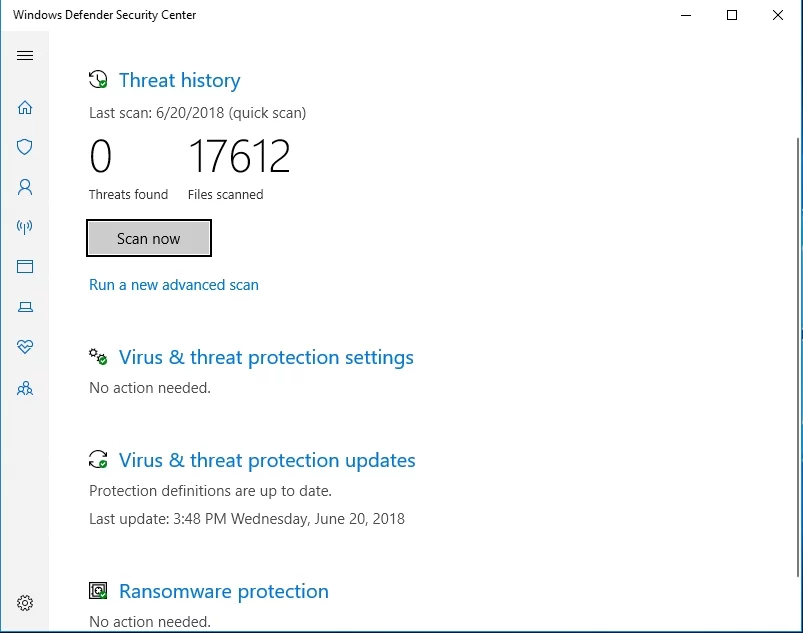Open App & browser control icon
This screenshot has width=803, height=633.
tap(25, 267)
